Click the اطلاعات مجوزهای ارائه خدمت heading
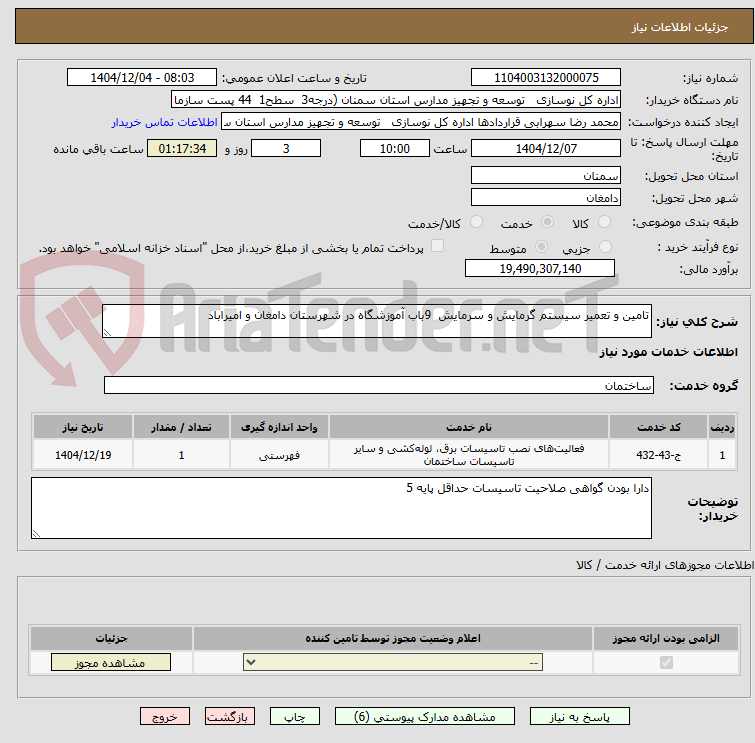Image resolution: width=755 pixels, height=743 pixels. click(x=665, y=565)
